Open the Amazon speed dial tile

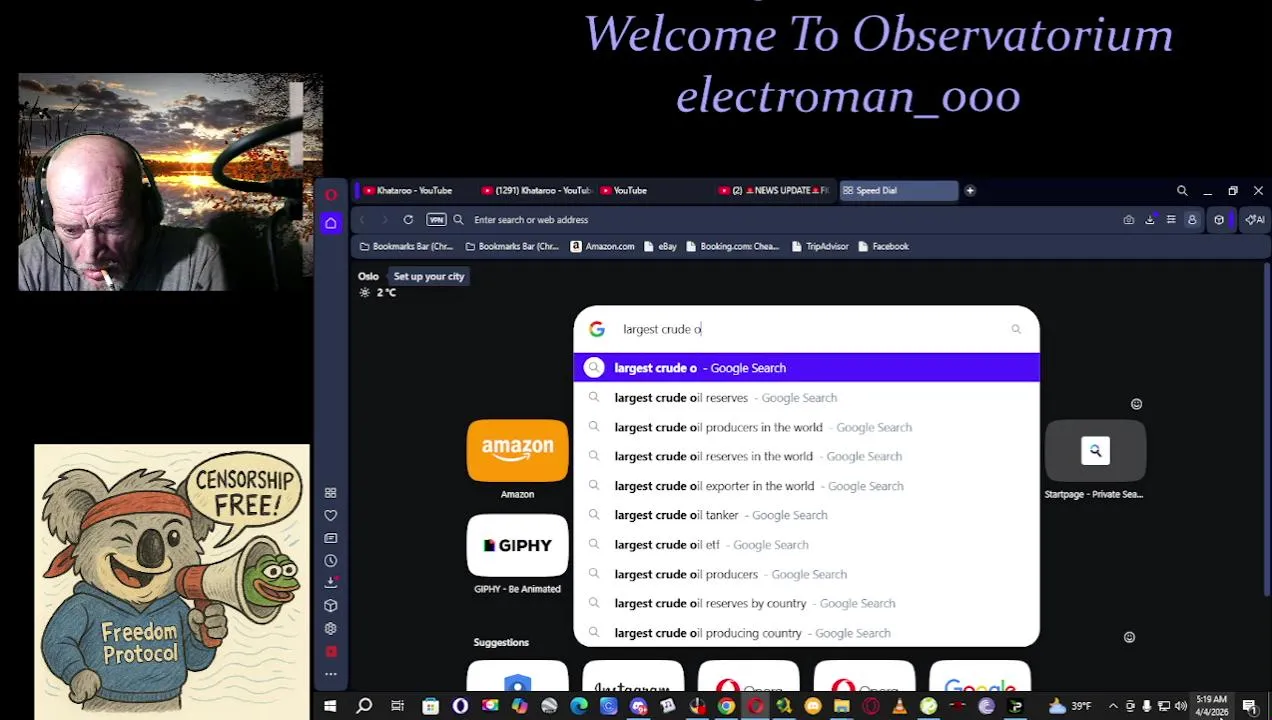[517, 451]
